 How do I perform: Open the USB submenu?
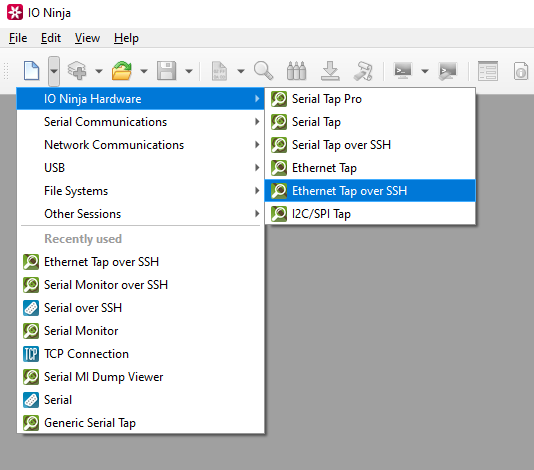point(141,168)
